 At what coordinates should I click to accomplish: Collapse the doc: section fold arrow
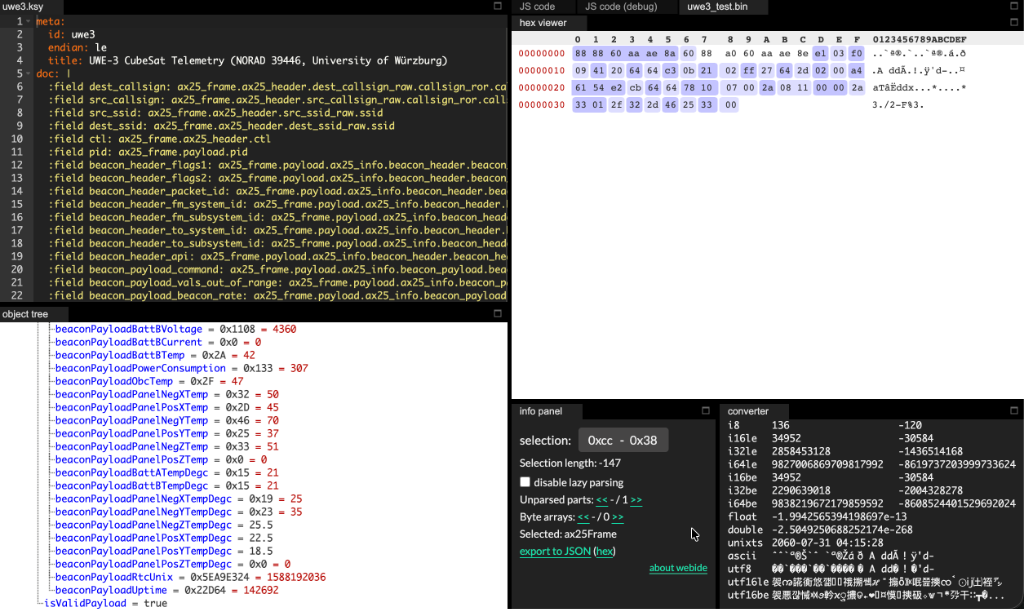click(x=28, y=74)
